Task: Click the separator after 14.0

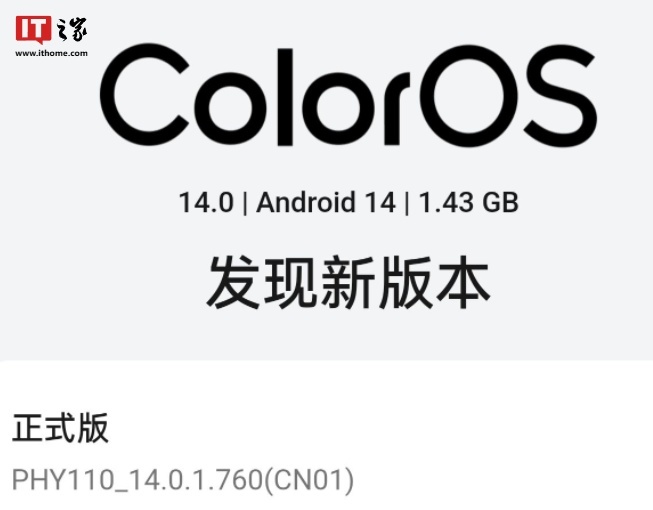Action: [x=245, y=203]
